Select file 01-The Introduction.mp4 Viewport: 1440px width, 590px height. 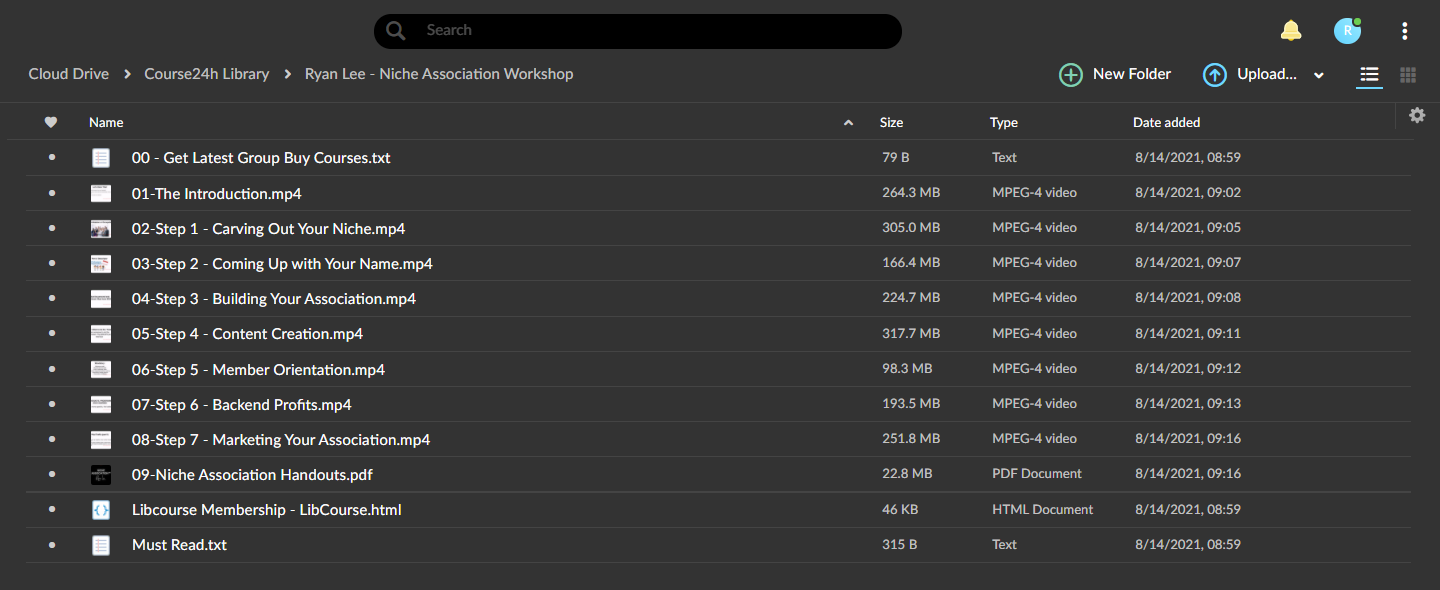coord(217,193)
